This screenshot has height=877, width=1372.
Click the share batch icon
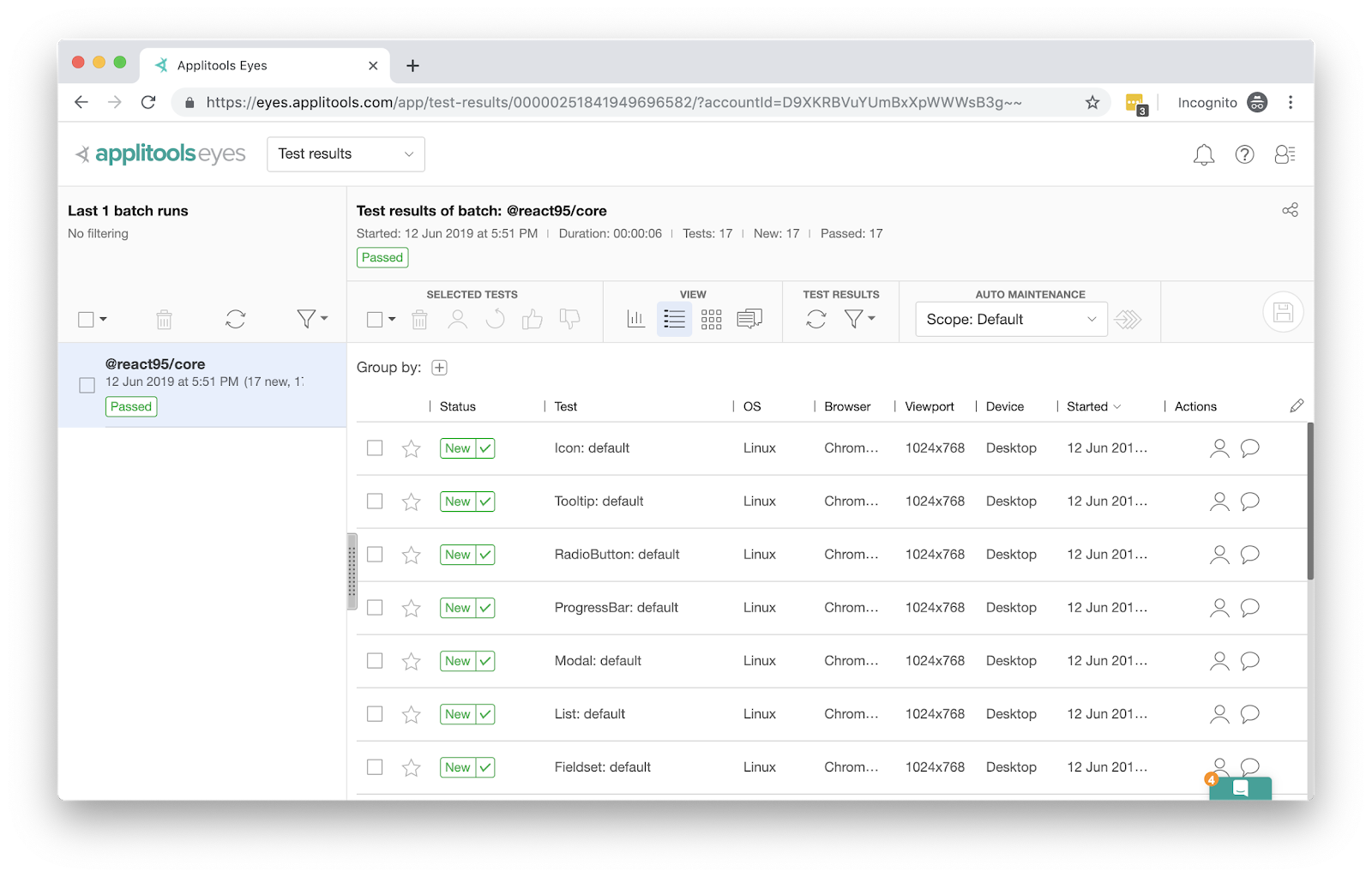(x=1290, y=210)
